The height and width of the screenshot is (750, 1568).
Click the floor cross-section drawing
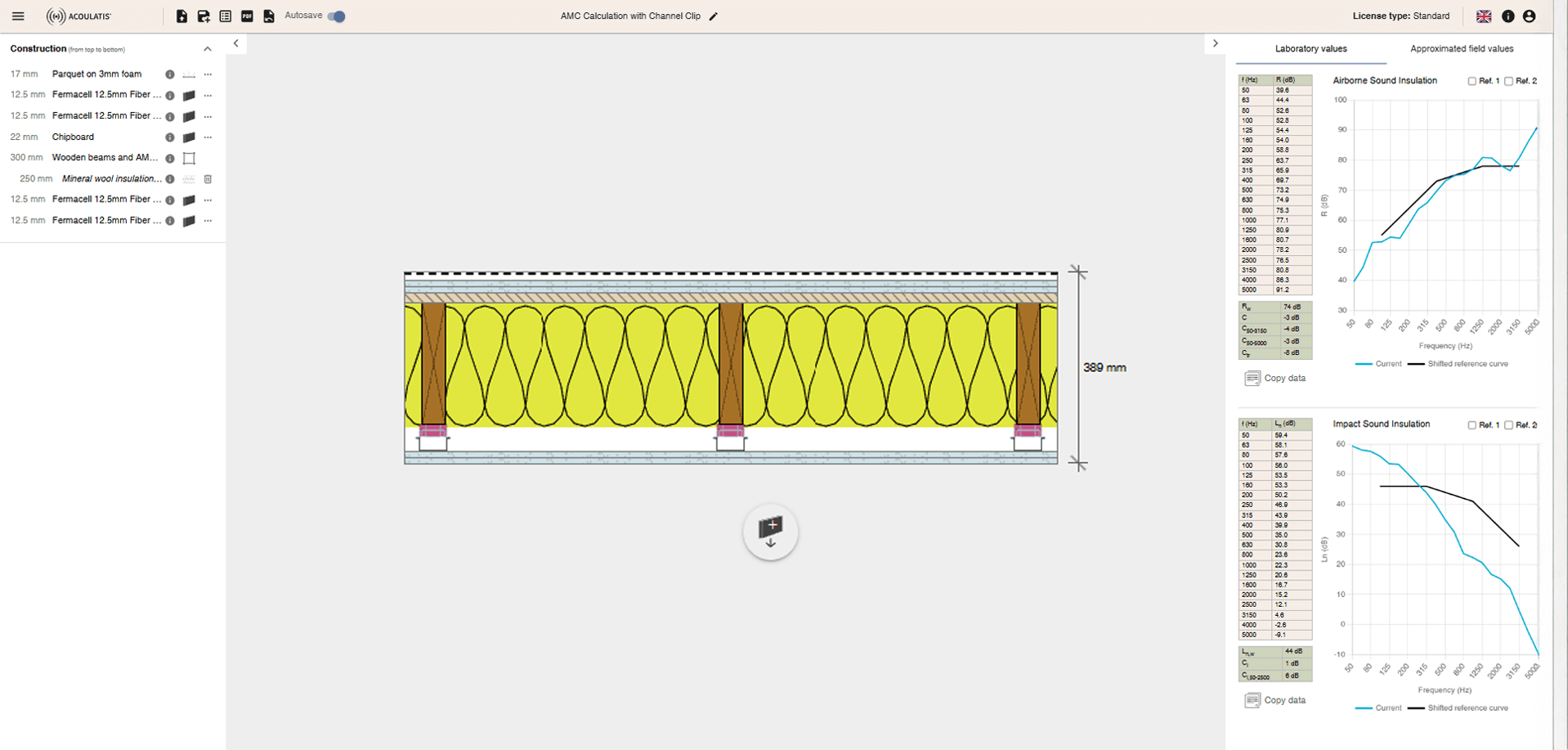[731, 368]
